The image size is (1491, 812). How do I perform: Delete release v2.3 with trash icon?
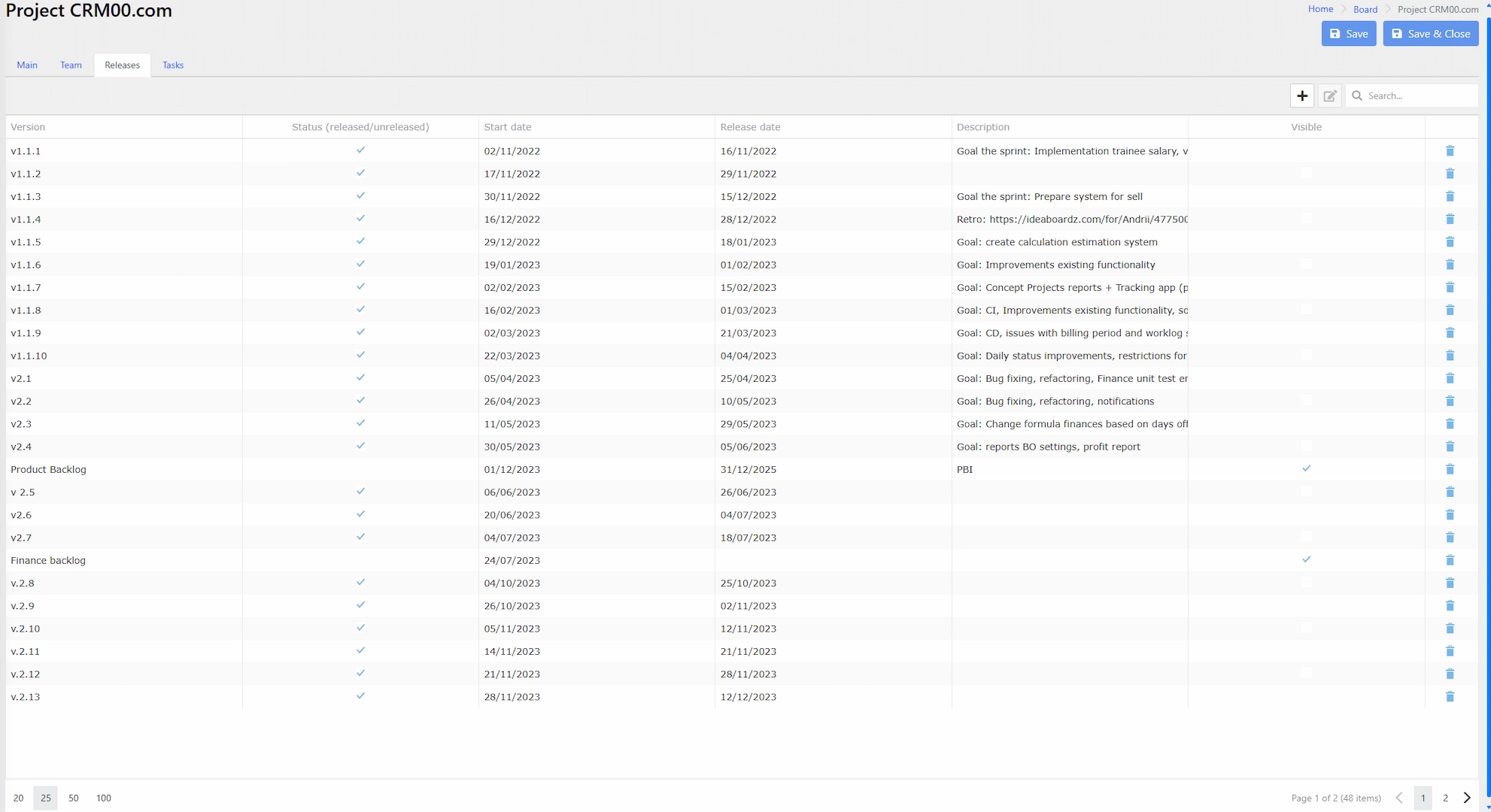[x=1450, y=424]
